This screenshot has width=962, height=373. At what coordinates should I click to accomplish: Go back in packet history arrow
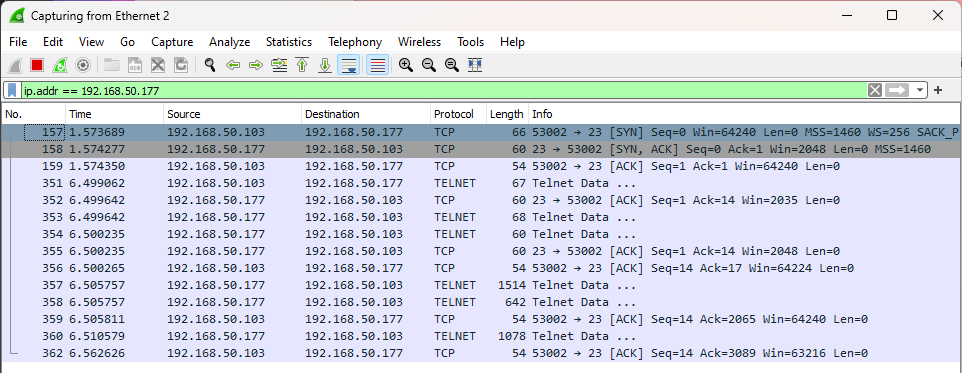233,65
